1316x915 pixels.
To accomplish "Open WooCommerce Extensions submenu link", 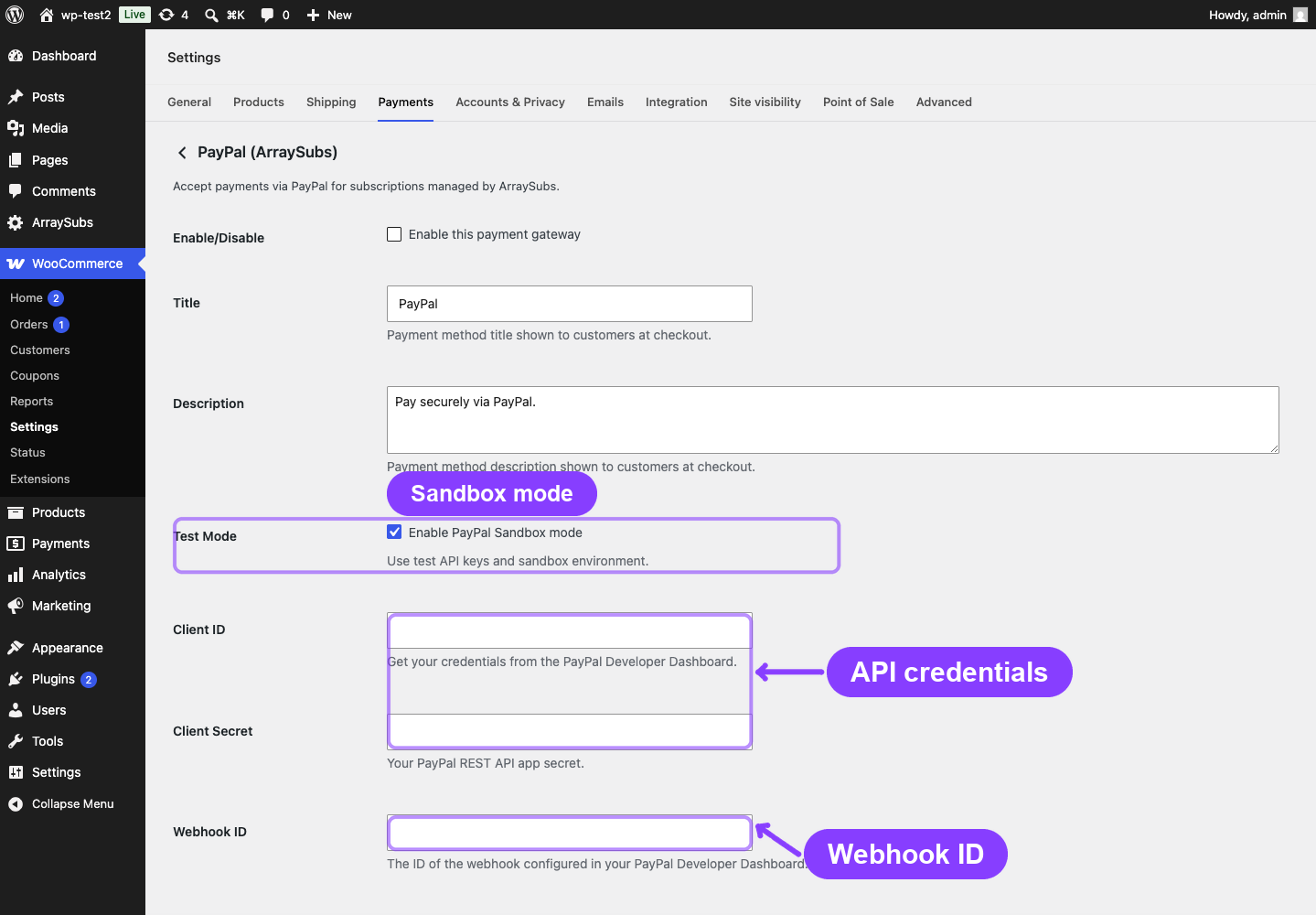I will pyautogui.click(x=40, y=479).
